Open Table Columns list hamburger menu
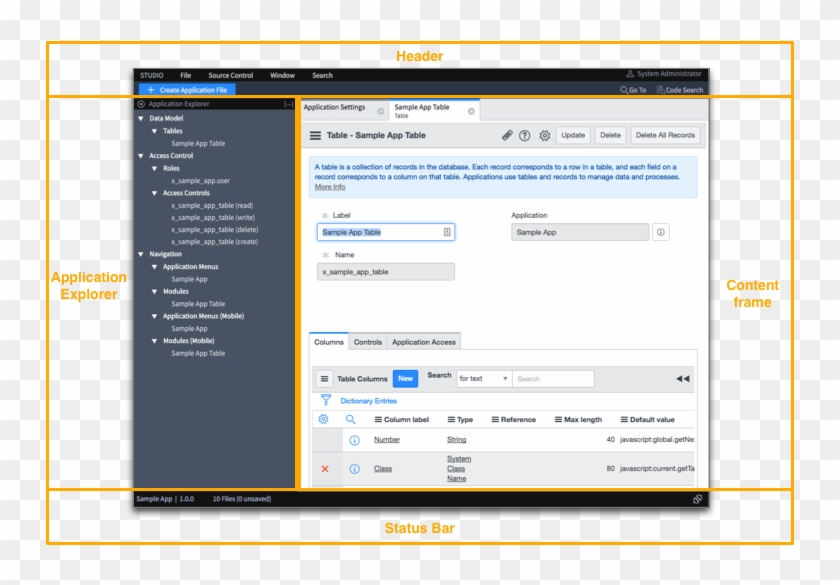Viewport: 840px width, 585px height. [x=324, y=379]
